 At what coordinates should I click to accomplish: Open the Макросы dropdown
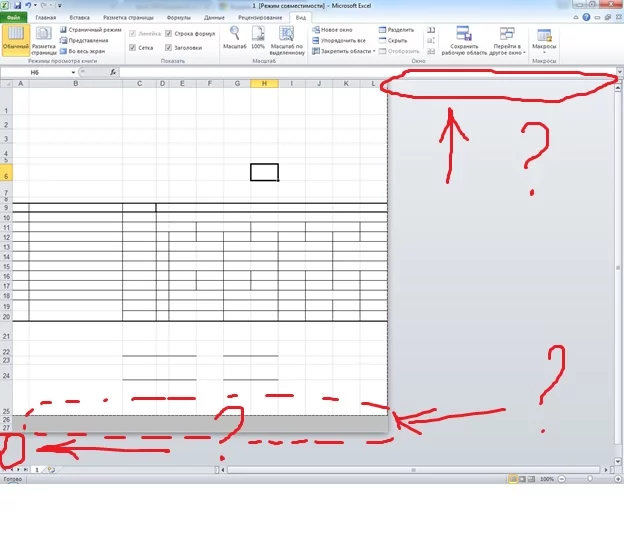click(544, 40)
